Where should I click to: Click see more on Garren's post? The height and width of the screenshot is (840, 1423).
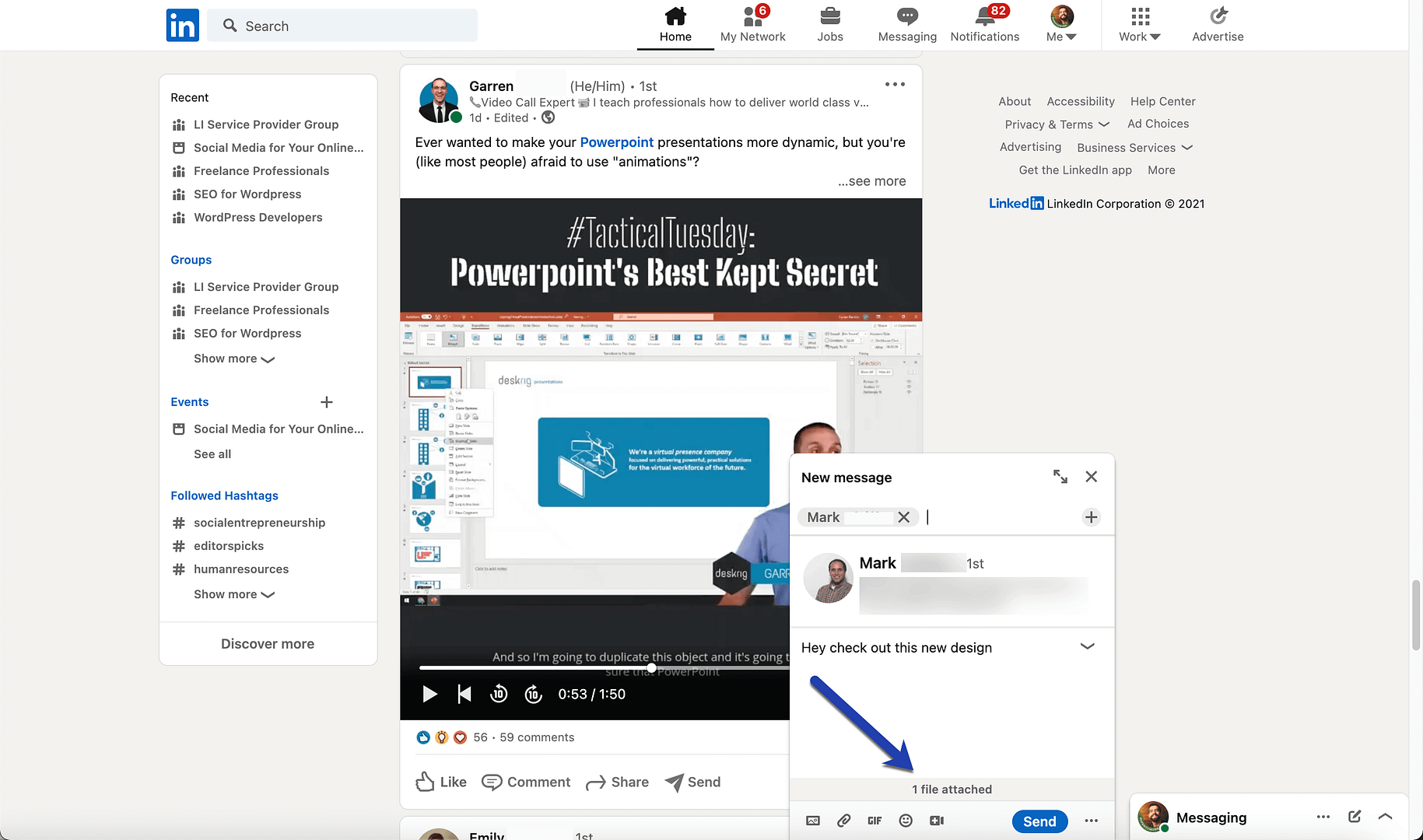pos(871,181)
